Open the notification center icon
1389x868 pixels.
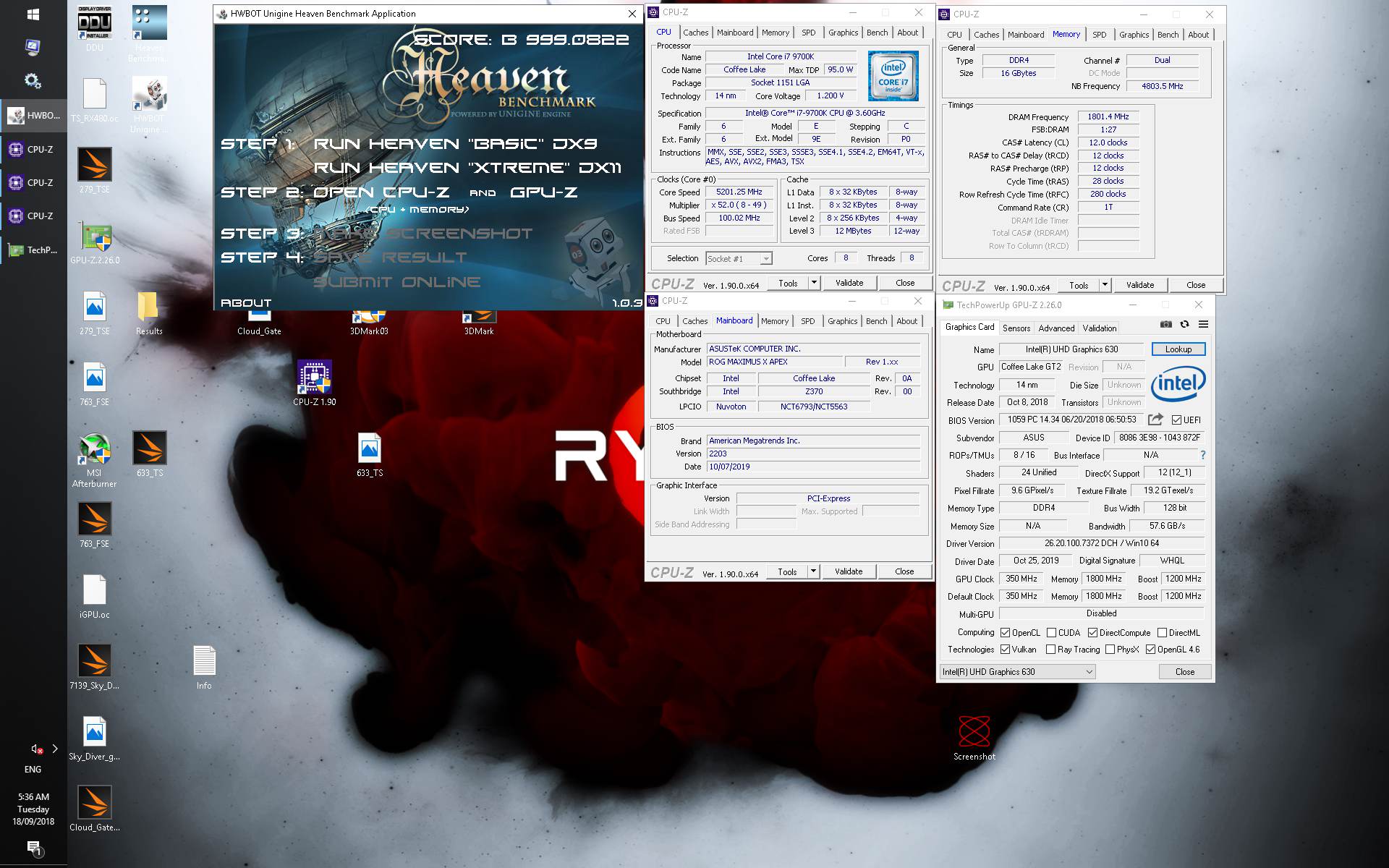pos(33,848)
